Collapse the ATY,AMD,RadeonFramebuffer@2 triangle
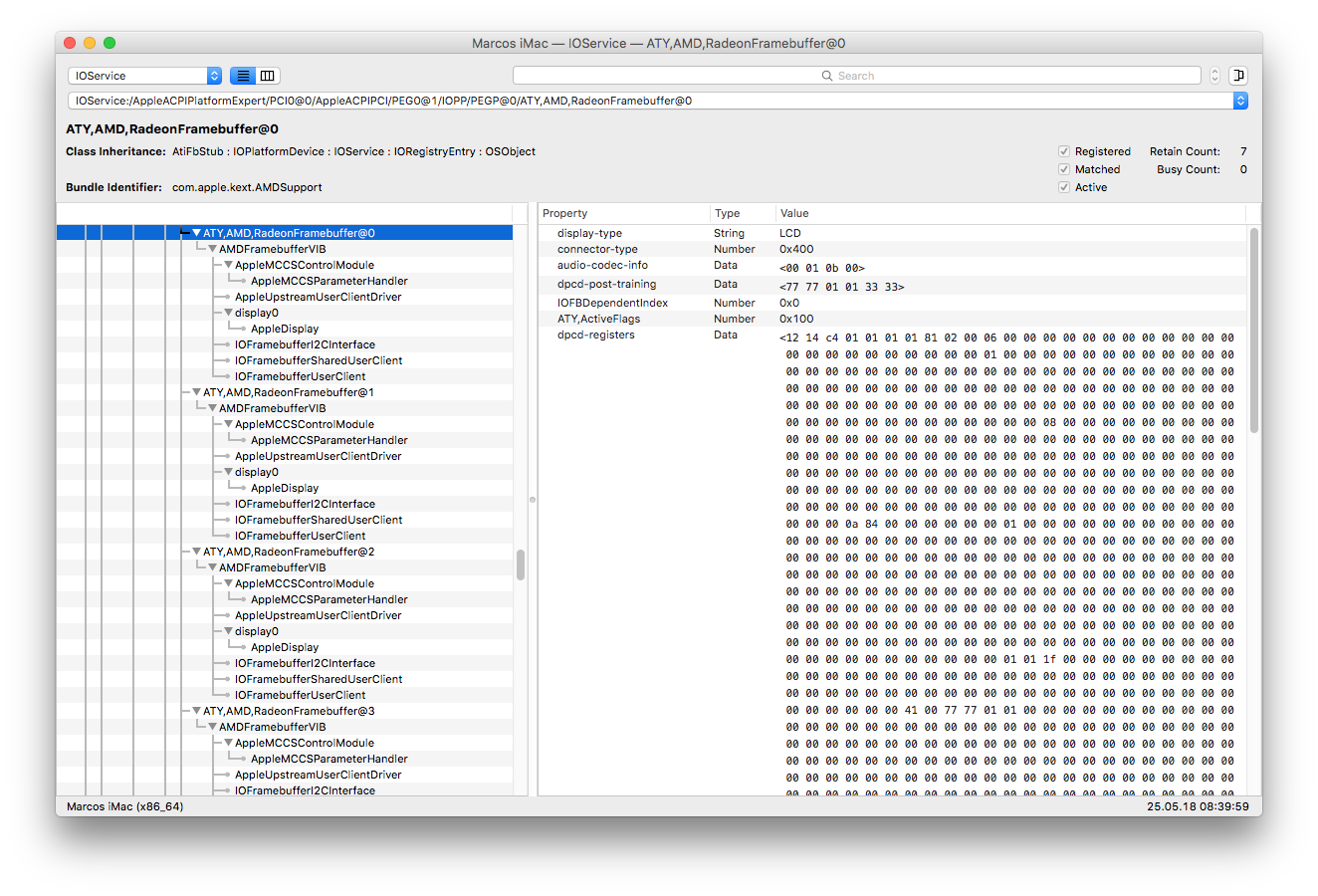 coord(197,552)
